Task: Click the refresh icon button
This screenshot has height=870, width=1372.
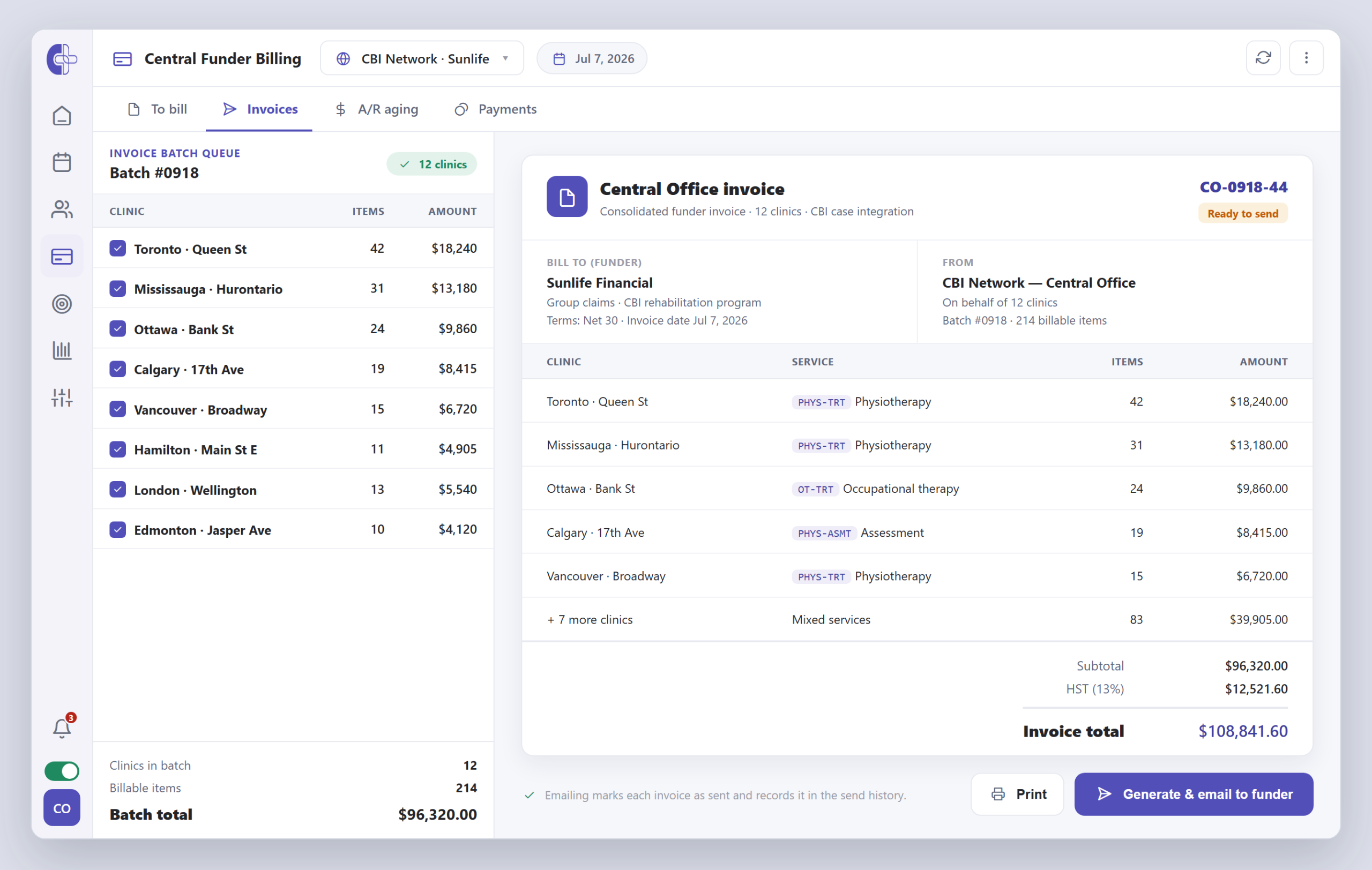Action: [1263, 57]
